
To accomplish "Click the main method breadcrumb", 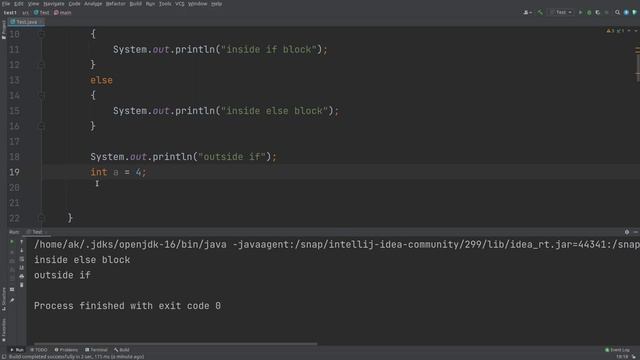I will click(62, 13).
